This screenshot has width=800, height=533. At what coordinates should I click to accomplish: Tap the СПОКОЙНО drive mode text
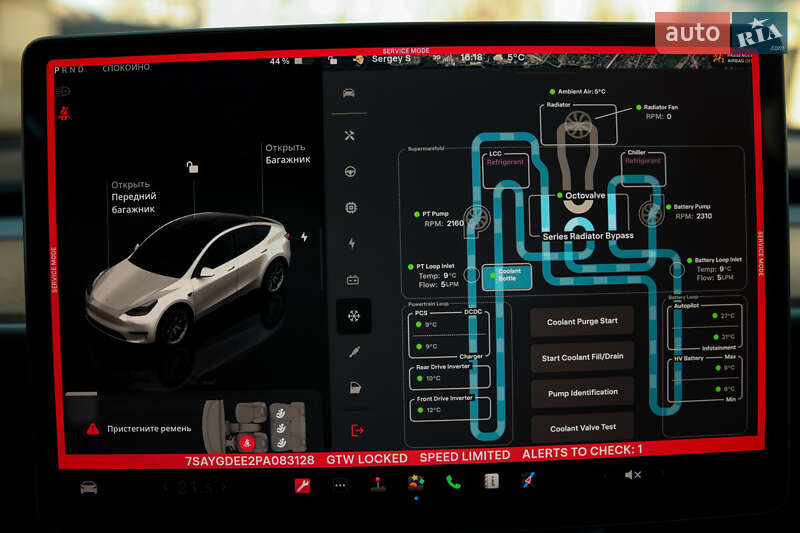[126, 67]
